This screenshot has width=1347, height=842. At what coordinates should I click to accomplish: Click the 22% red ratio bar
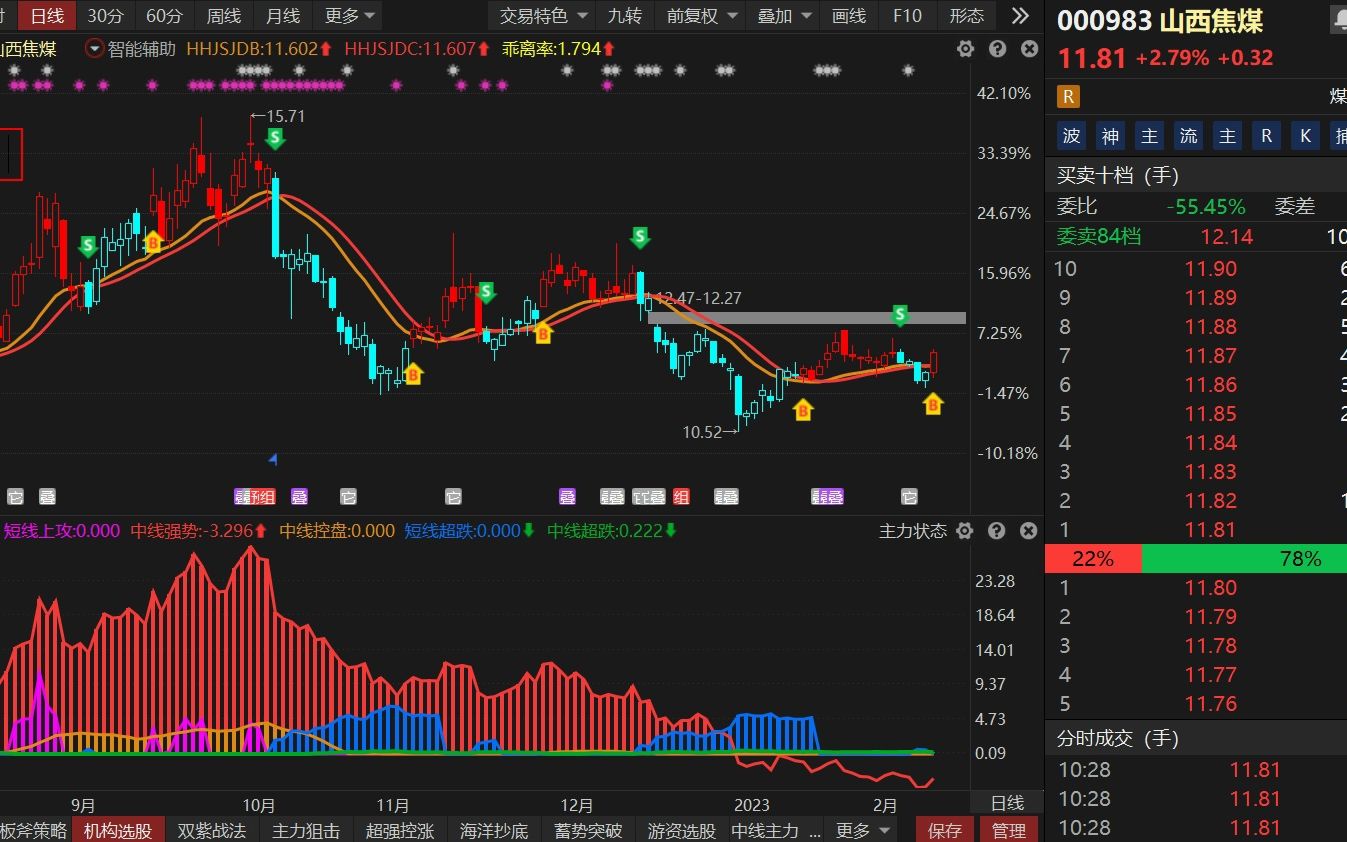click(x=1092, y=559)
